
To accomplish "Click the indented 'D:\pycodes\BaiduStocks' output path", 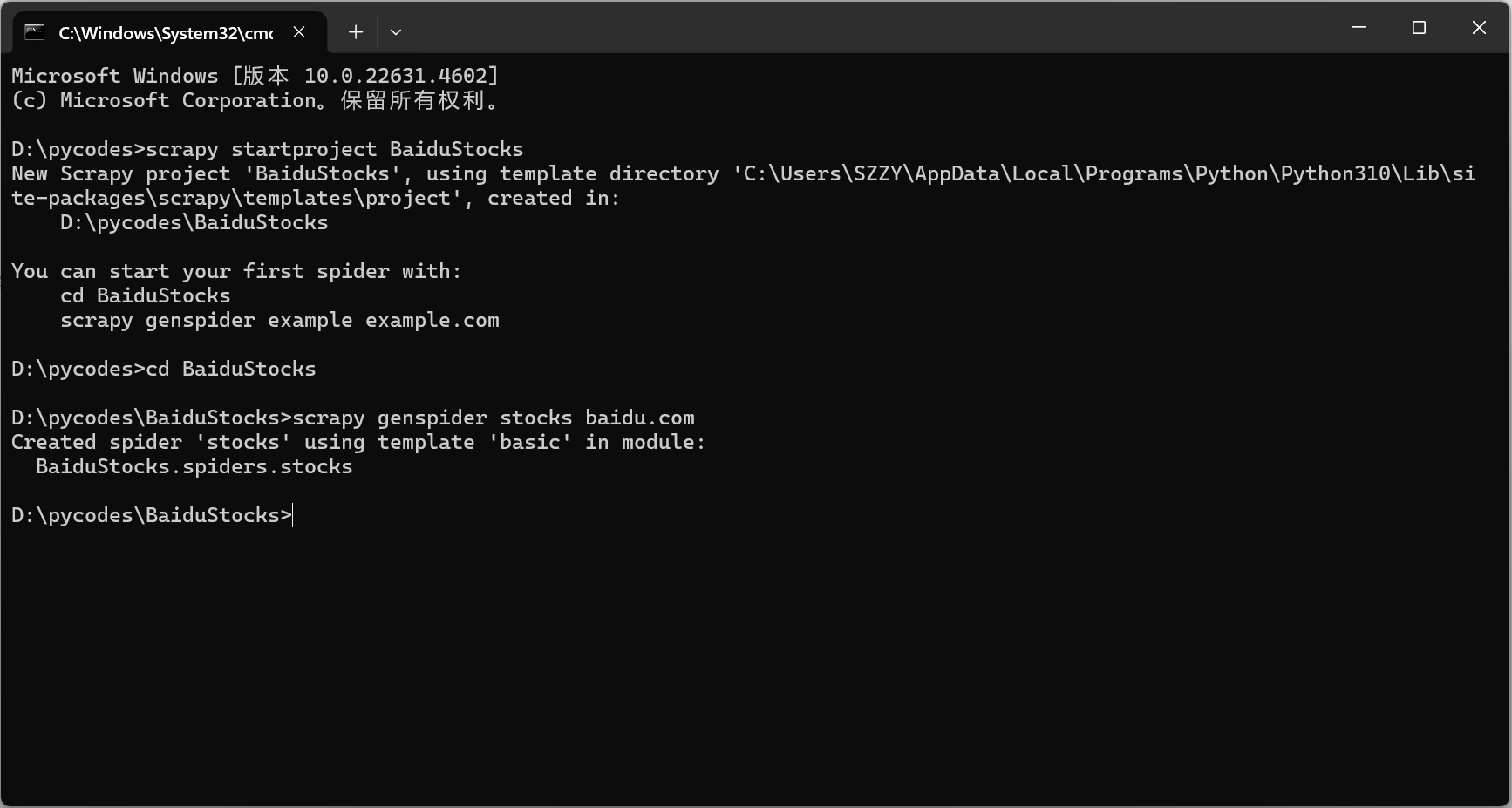I will 194,223.
